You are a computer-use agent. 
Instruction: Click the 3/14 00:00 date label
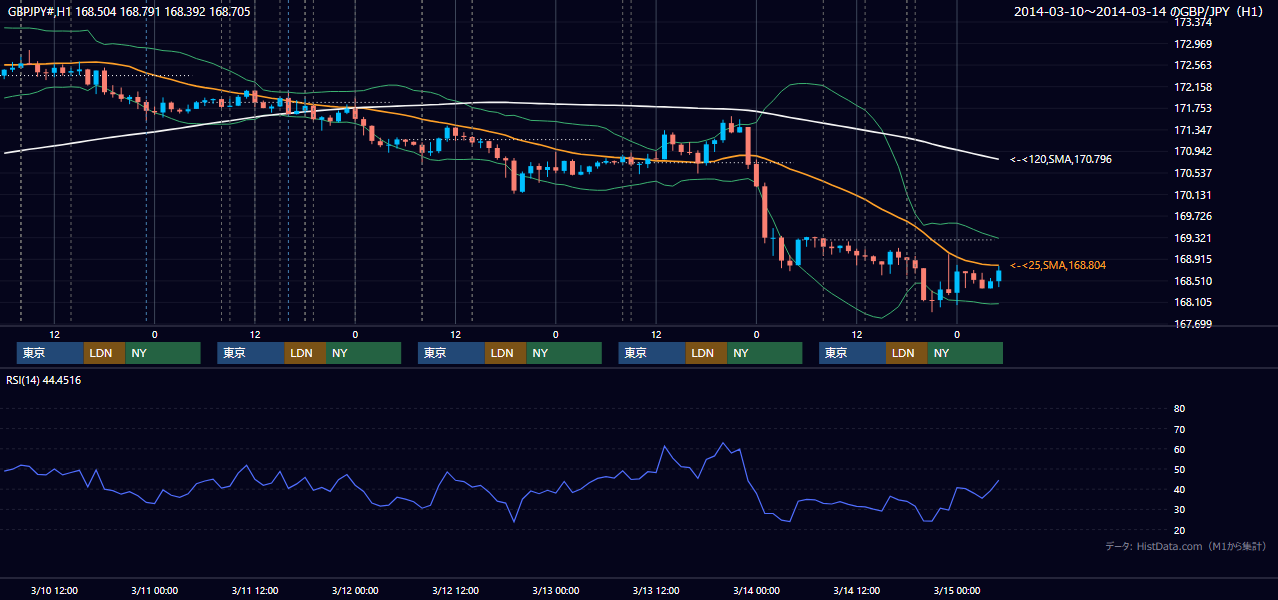[756, 590]
